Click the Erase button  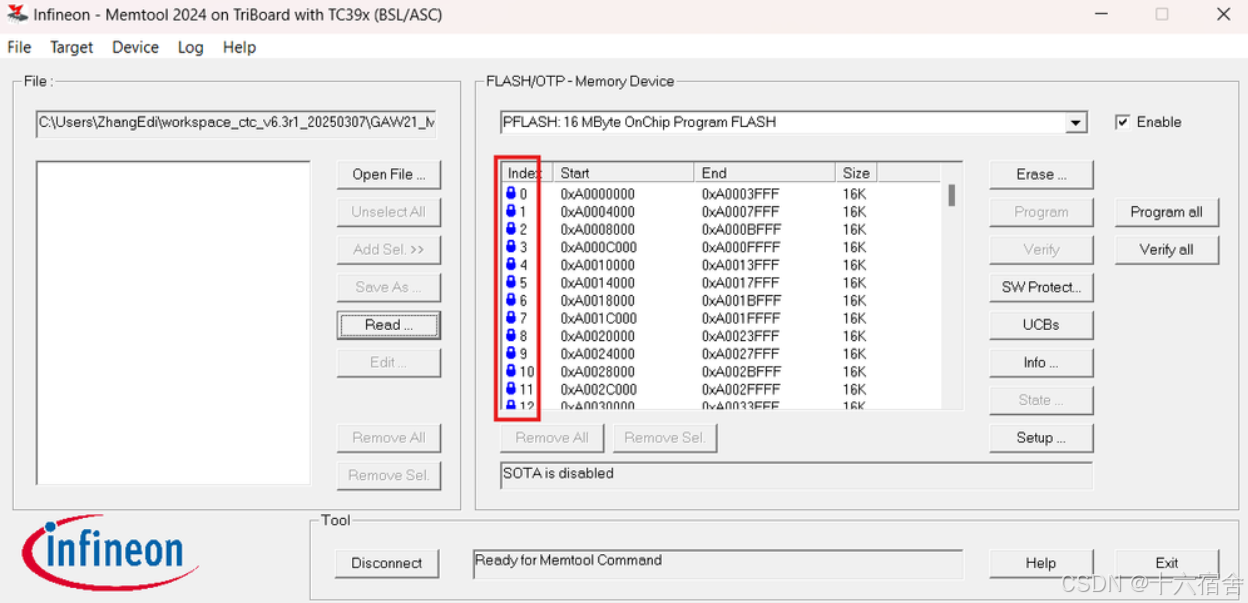[1041, 174]
